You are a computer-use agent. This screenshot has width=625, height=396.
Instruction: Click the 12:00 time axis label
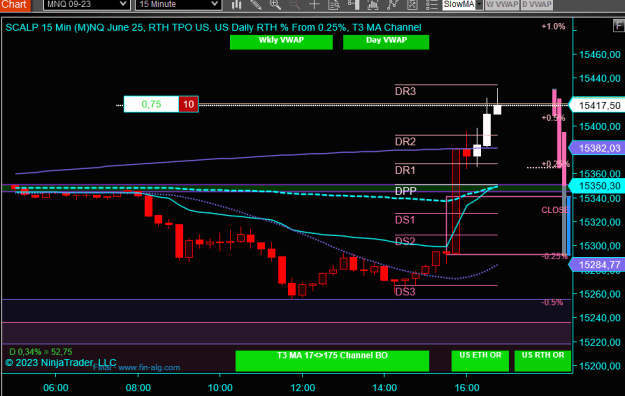click(303, 388)
